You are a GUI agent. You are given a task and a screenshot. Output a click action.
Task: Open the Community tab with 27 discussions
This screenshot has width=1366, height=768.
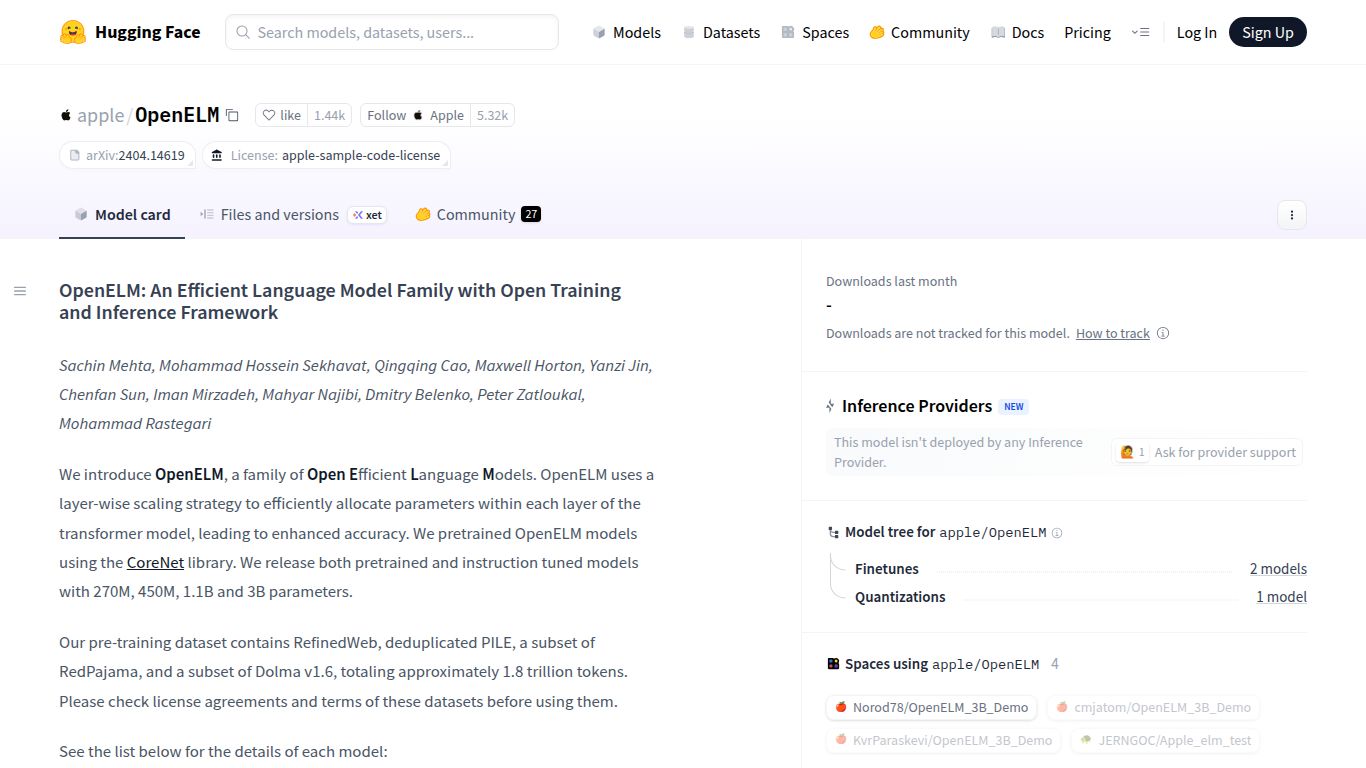point(477,214)
